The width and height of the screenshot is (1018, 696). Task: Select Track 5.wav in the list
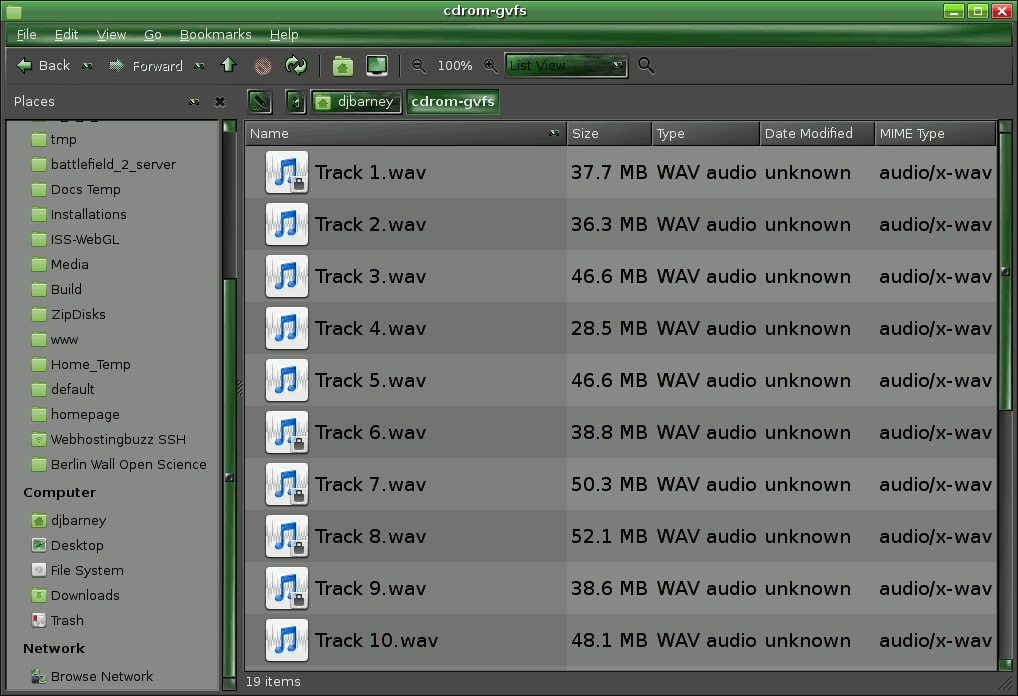370,381
